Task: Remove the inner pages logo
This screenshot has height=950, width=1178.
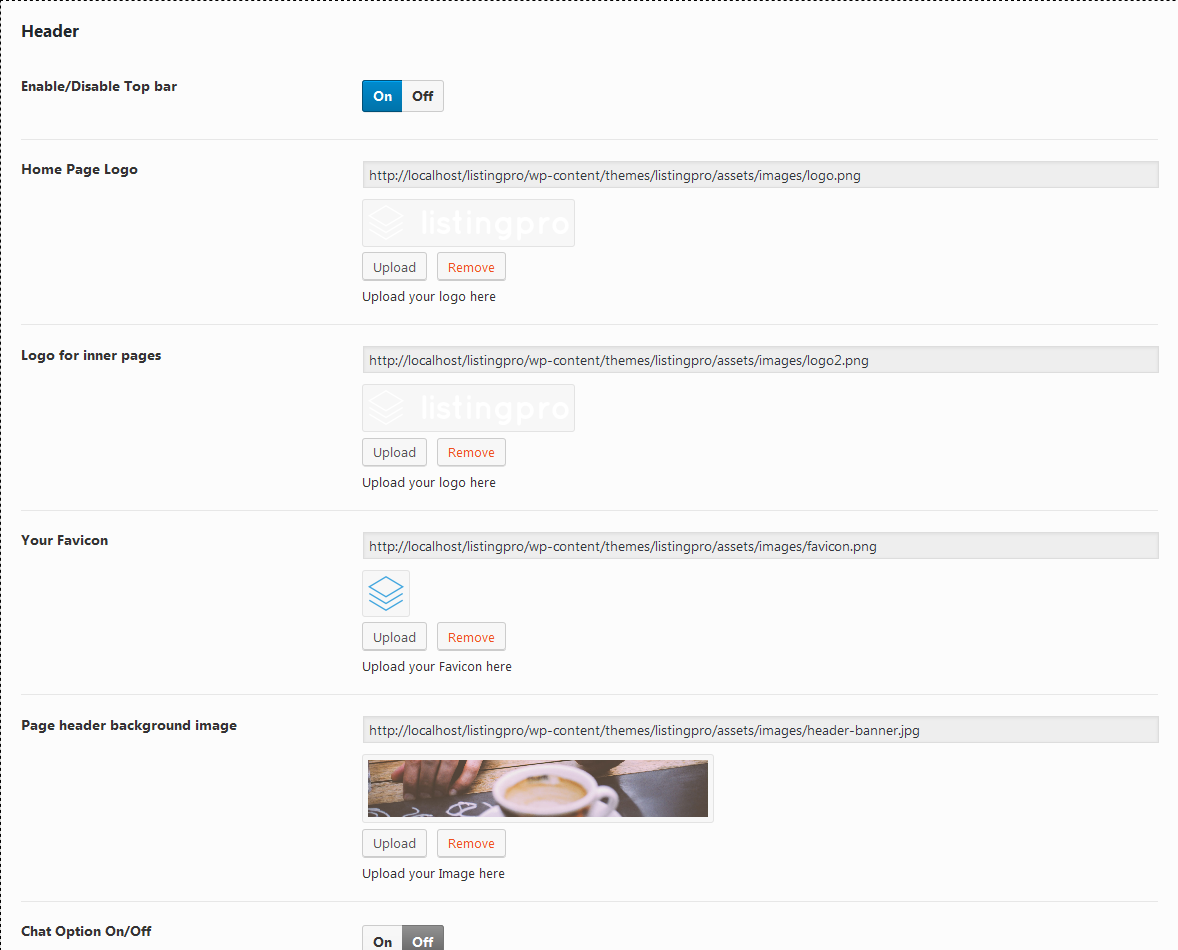Action: click(471, 452)
